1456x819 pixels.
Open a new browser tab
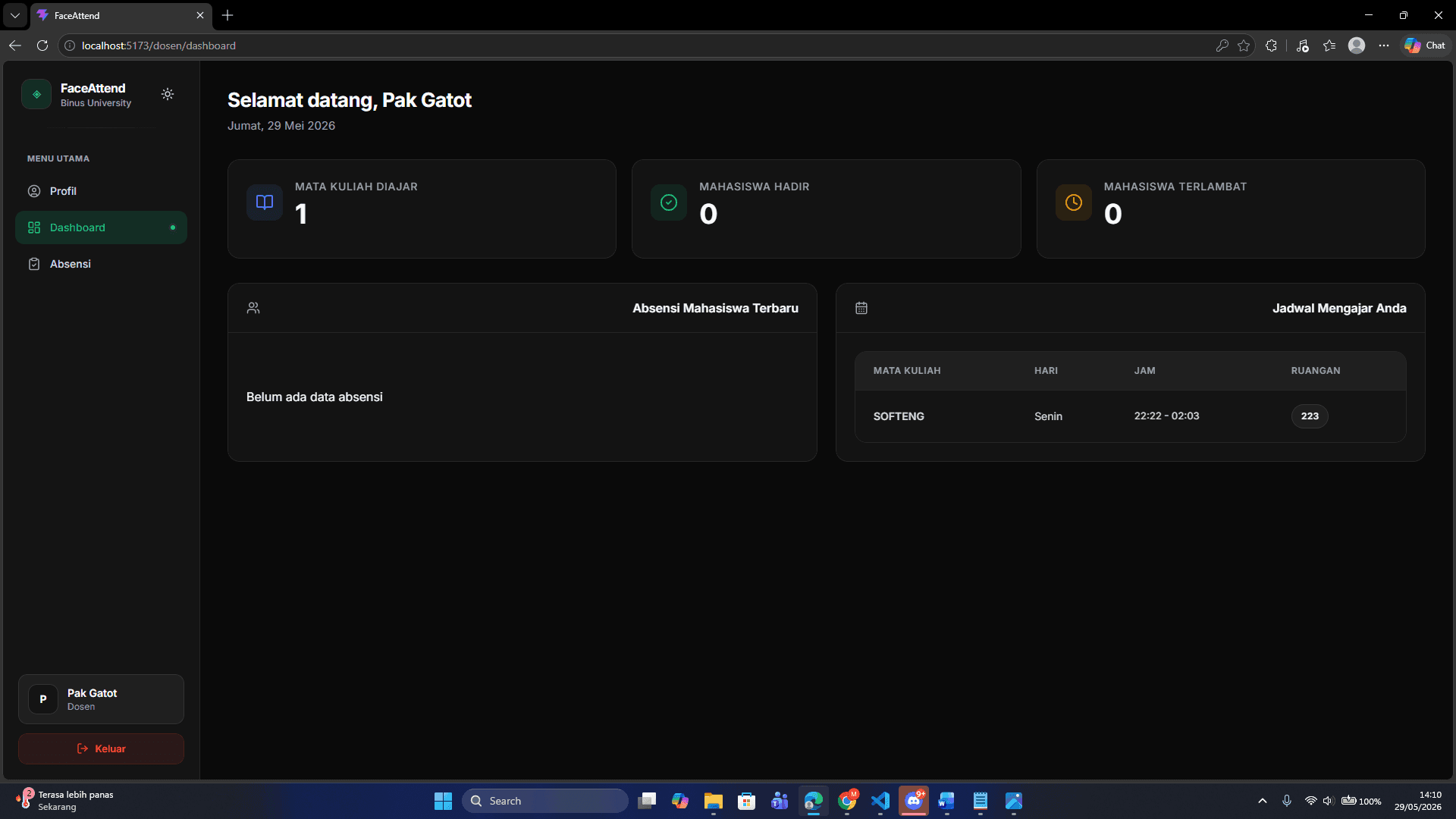[227, 15]
